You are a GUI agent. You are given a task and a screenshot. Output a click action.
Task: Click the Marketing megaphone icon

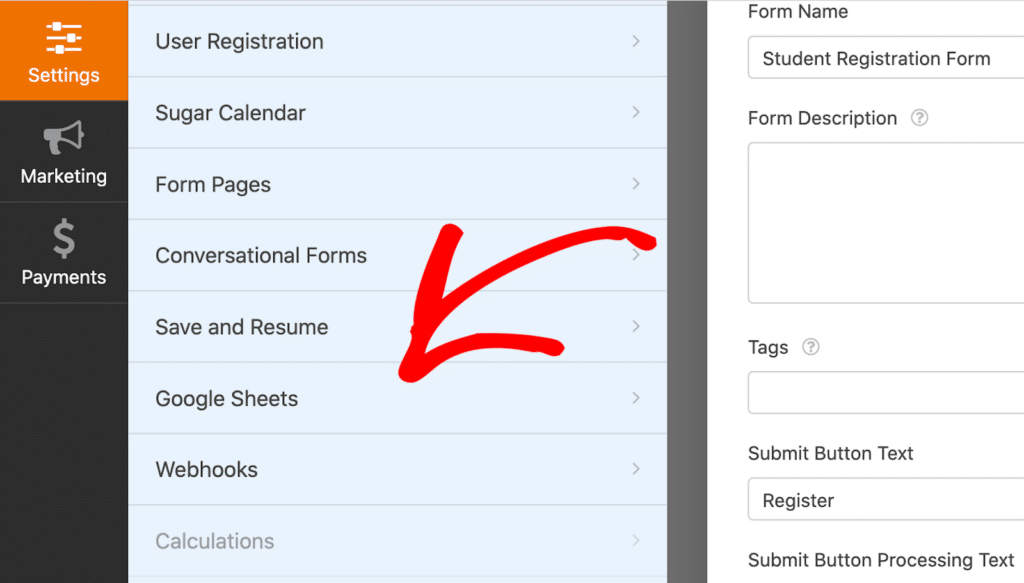[x=63, y=148]
